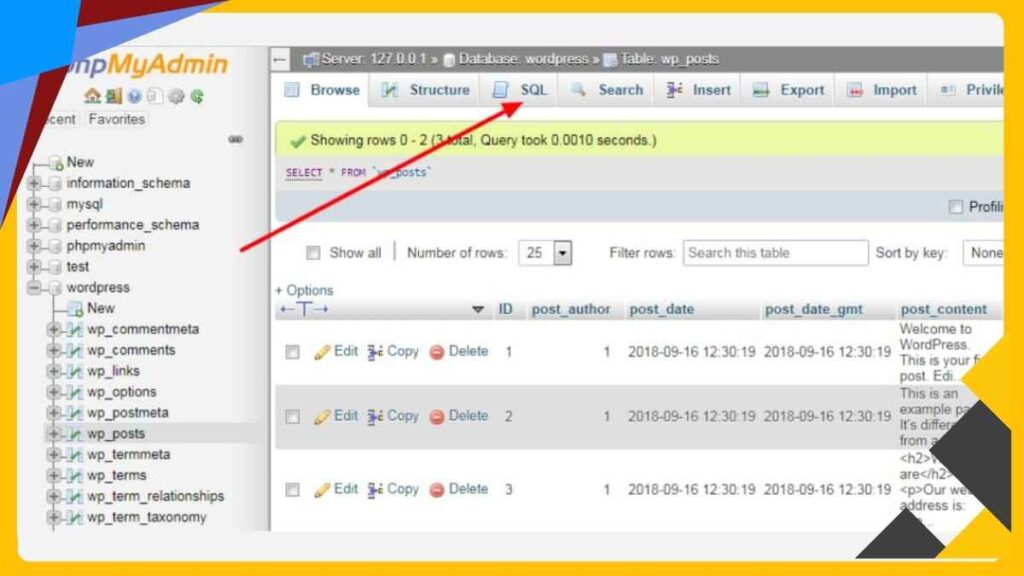Click the Import tab icon
Image resolution: width=1024 pixels, height=576 pixels.
point(856,90)
